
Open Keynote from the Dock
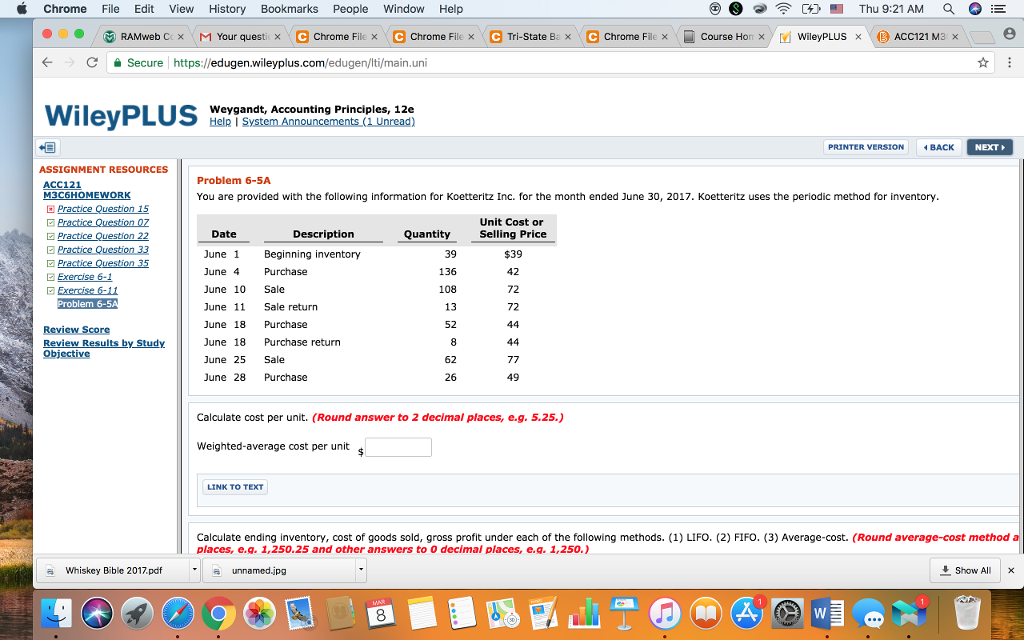[x=624, y=614]
